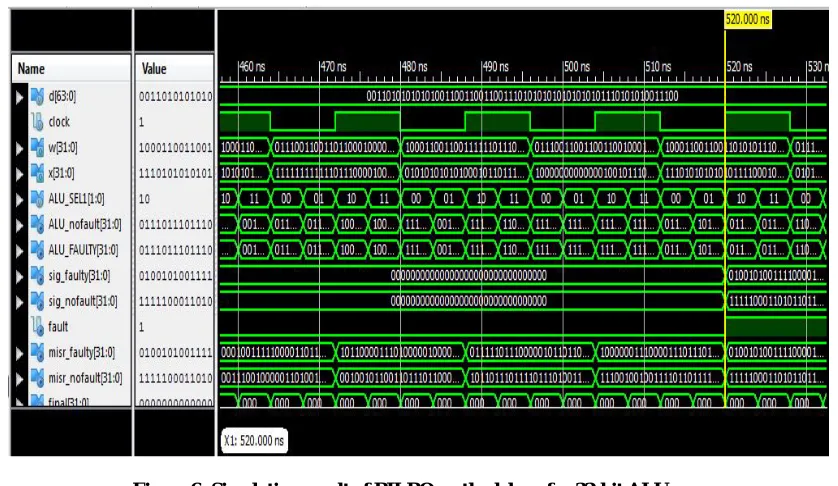
Task: Click the sig_nofault waveform all-zeros segment
Action: coord(469,301)
